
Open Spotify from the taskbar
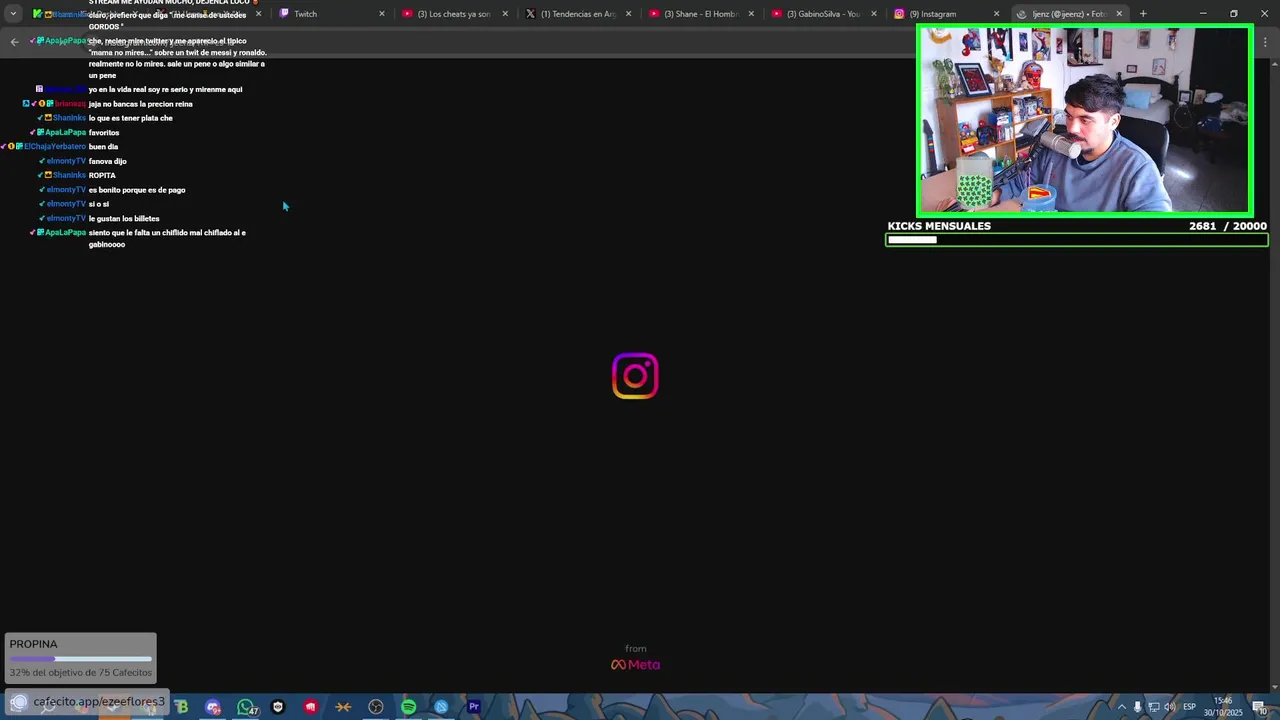(408, 707)
